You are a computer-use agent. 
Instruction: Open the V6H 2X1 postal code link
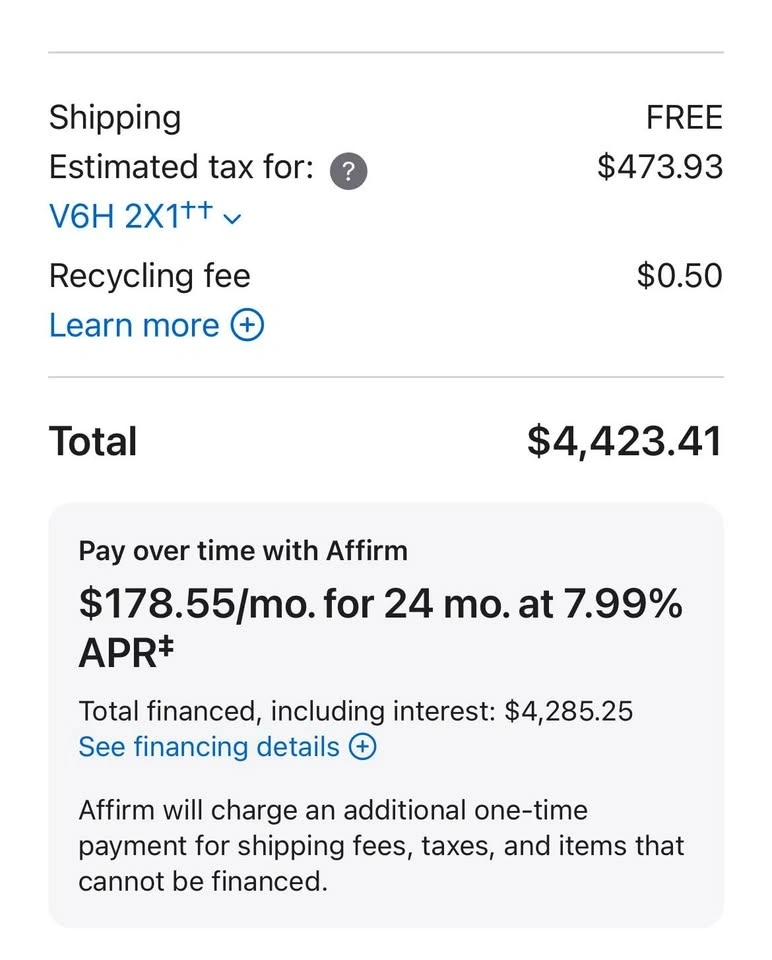click(130, 216)
